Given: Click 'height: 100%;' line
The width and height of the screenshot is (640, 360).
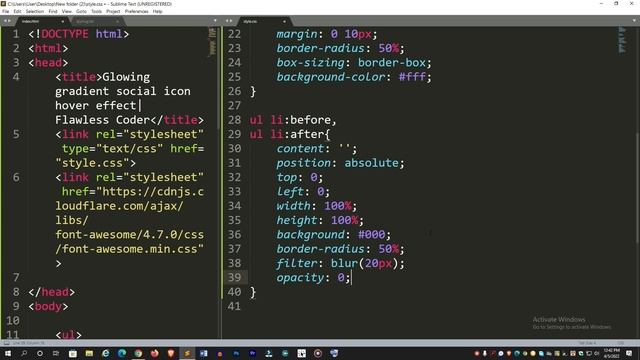Looking at the screenshot, I should click(320, 220).
